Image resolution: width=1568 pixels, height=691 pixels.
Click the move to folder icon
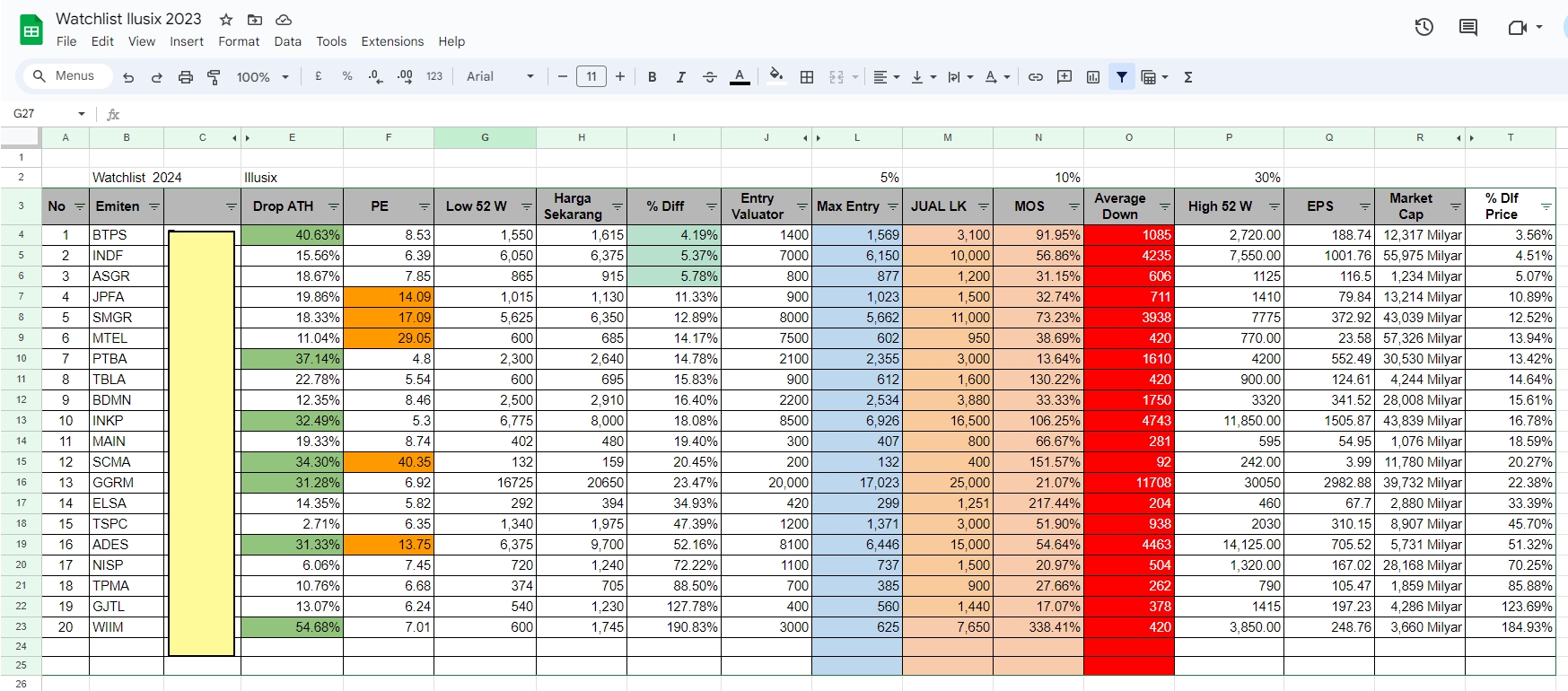coord(255,19)
